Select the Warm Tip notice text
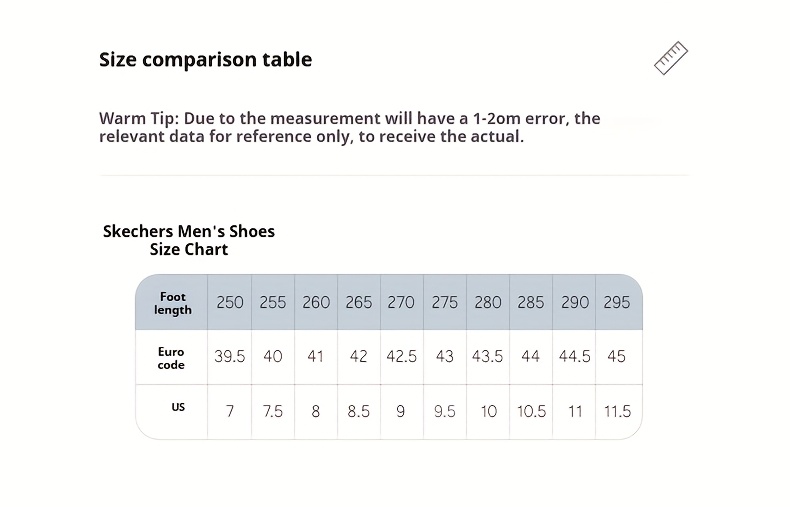This screenshot has width=790, height=507. pos(350,127)
